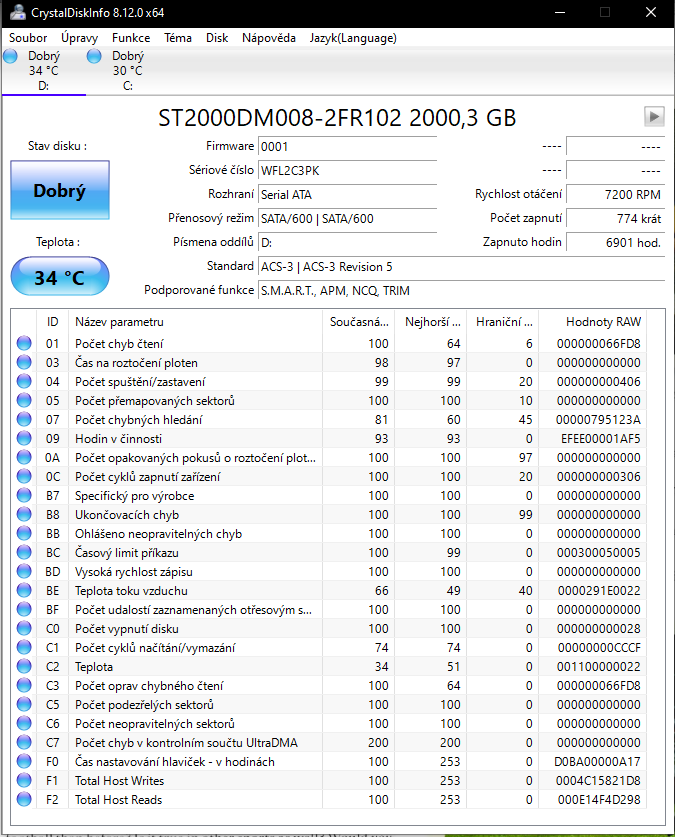Open the Jazyk(Language) menu
Image resolution: width=675 pixels, height=837 pixels.
tap(353, 38)
